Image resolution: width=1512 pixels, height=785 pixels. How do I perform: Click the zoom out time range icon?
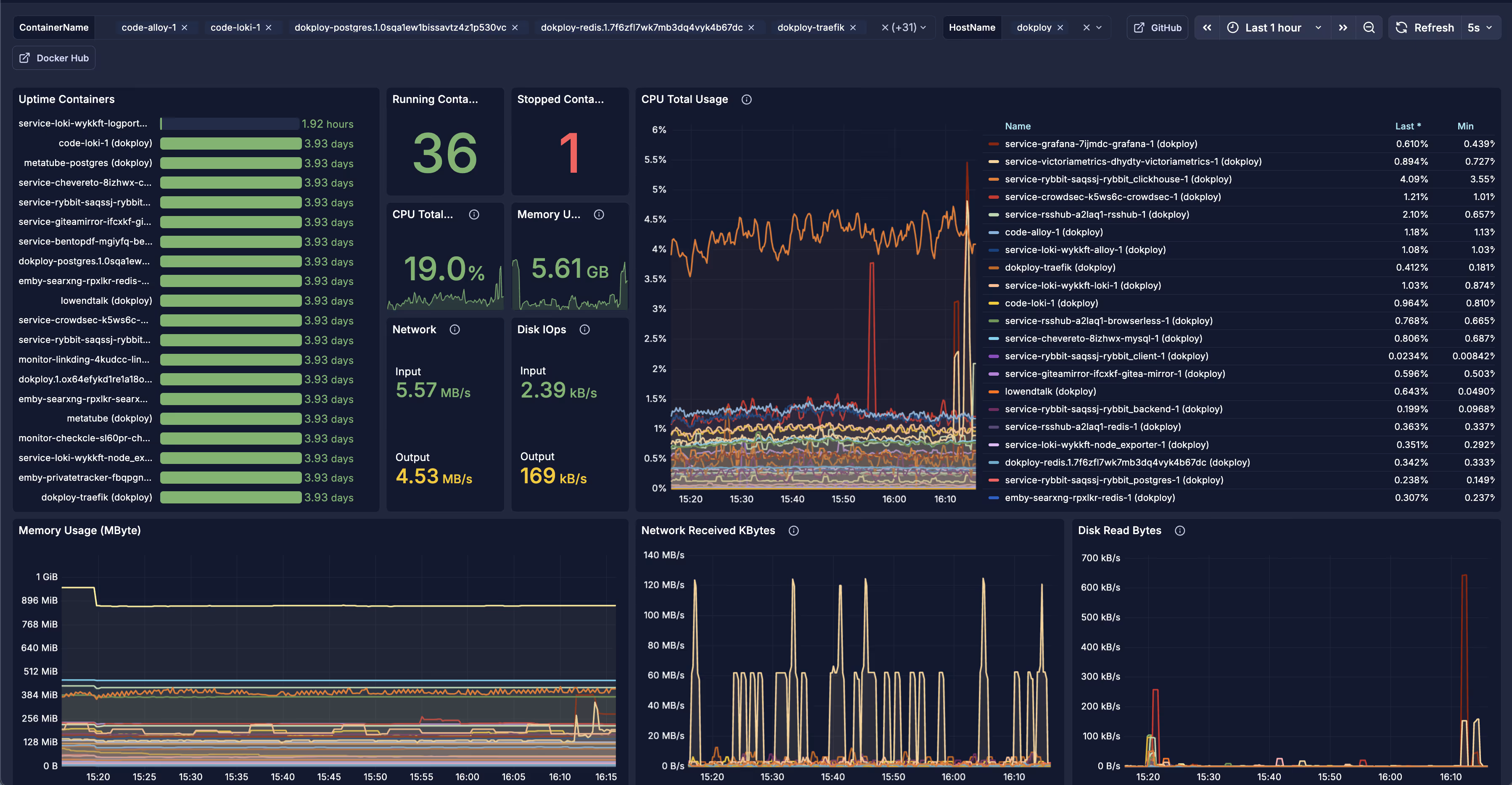pos(1369,28)
